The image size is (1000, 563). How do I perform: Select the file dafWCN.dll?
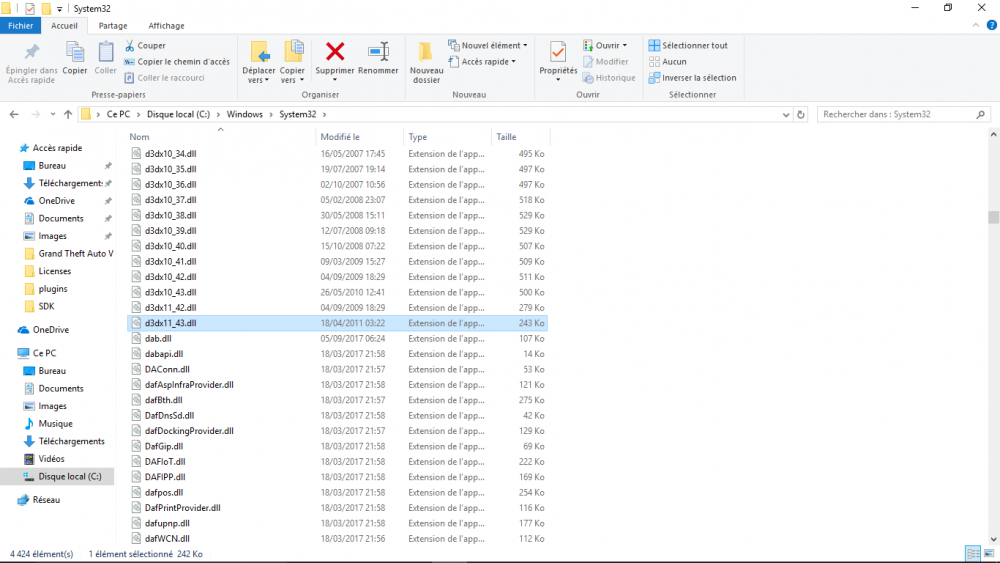(x=167, y=539)
